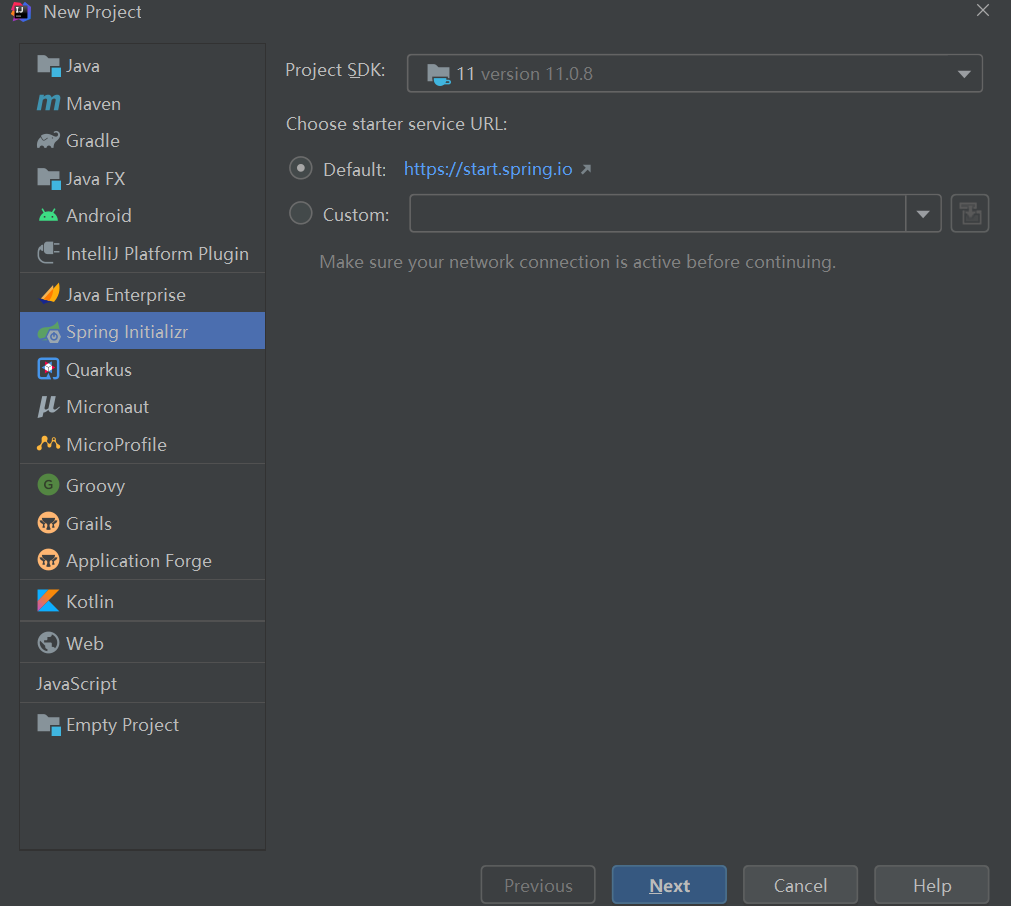Click the 'Application Forge' list label
The width and height of the screenshot is (1011, 906).
tap(139, 561)
